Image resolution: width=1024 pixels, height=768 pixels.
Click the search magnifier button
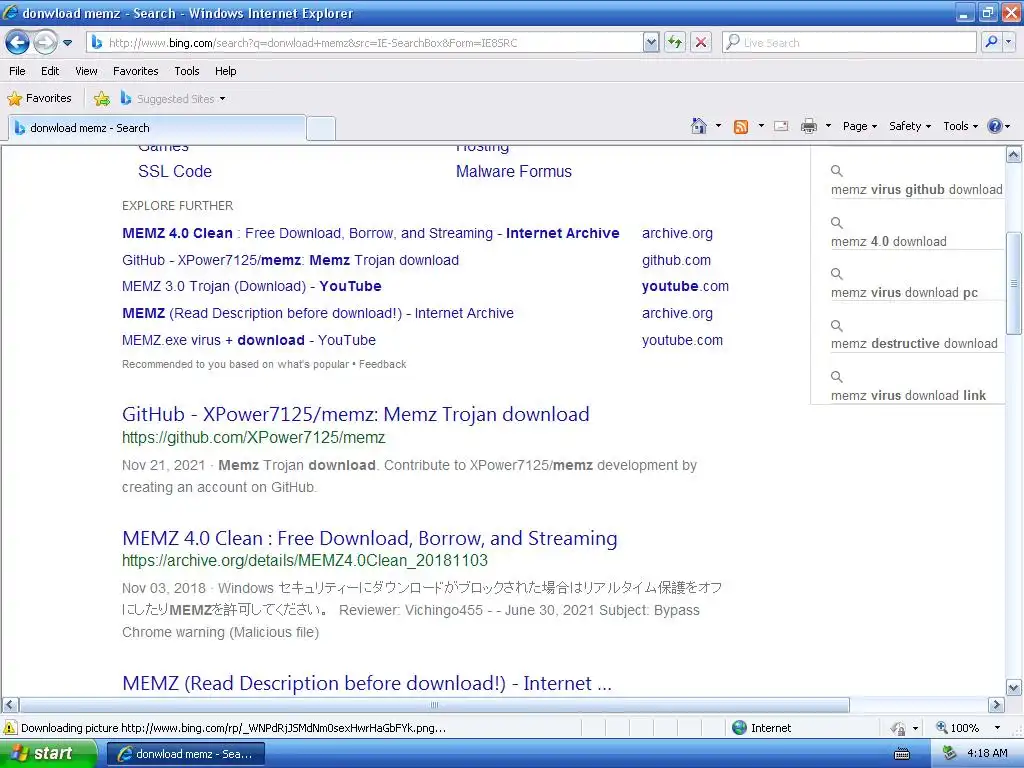click(991, 43)
